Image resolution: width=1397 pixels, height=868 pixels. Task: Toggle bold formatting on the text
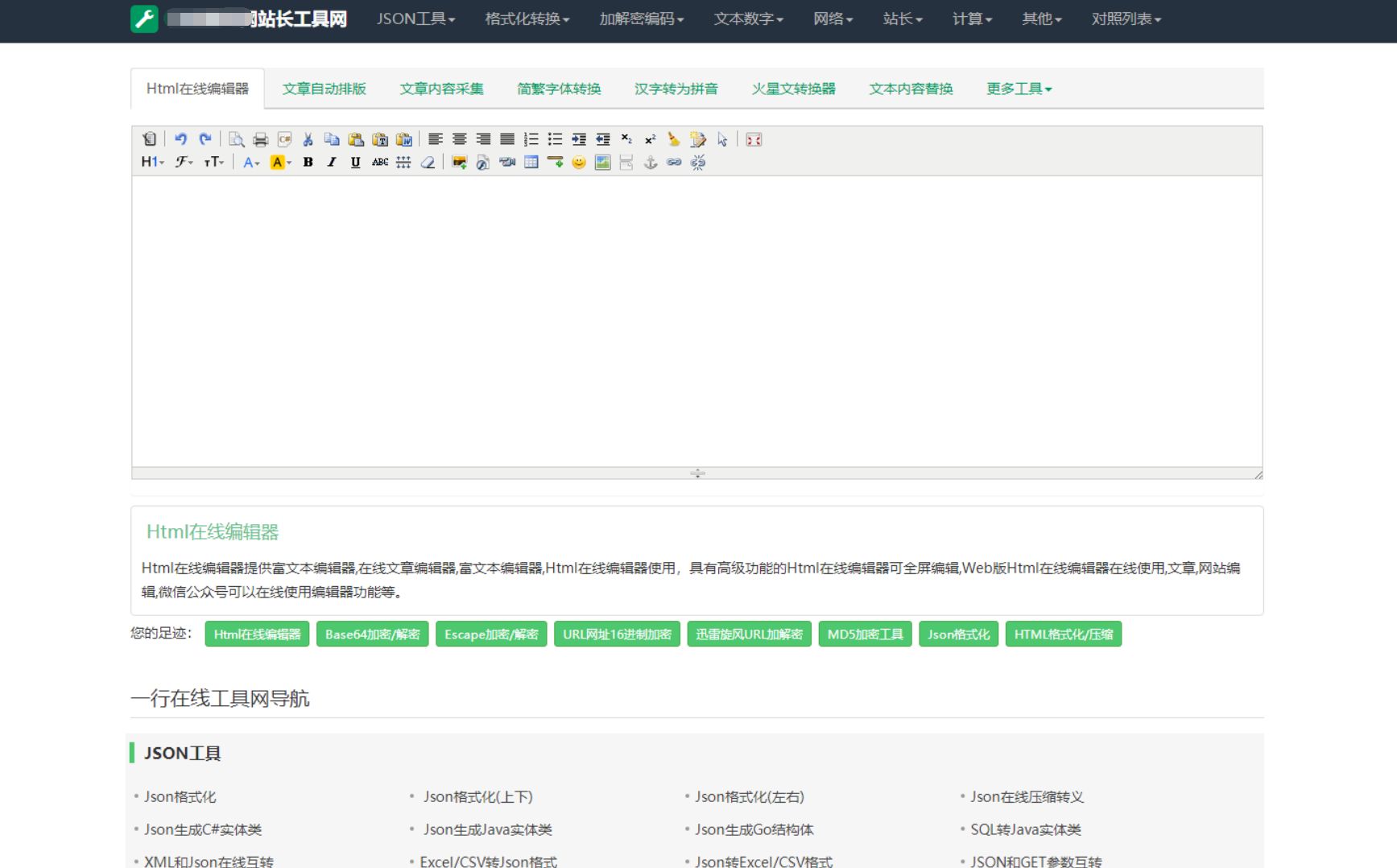pyautogui.click(x=308, y=162)
